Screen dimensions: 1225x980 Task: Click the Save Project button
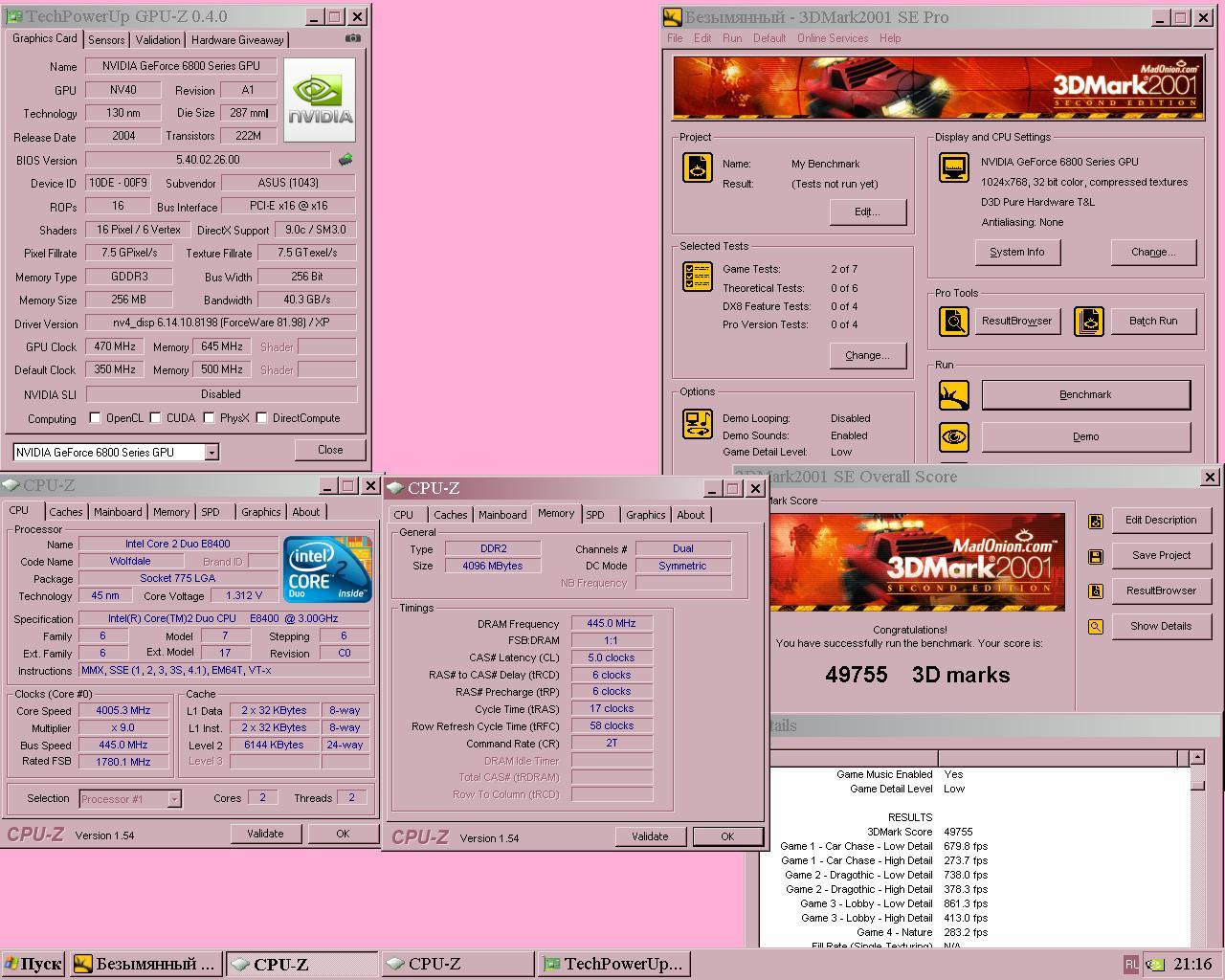(1161, 555)
